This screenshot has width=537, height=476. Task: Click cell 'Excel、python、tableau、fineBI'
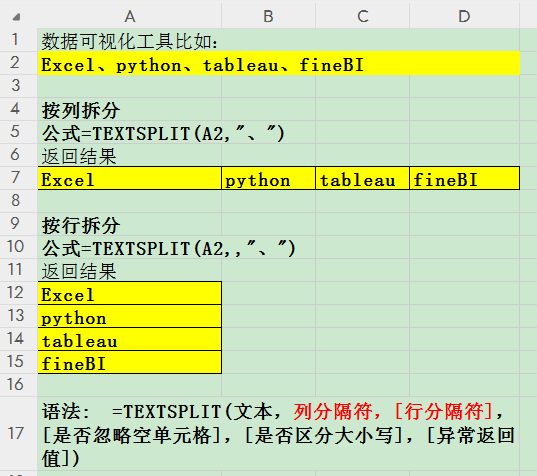click(x=279, y=63)
